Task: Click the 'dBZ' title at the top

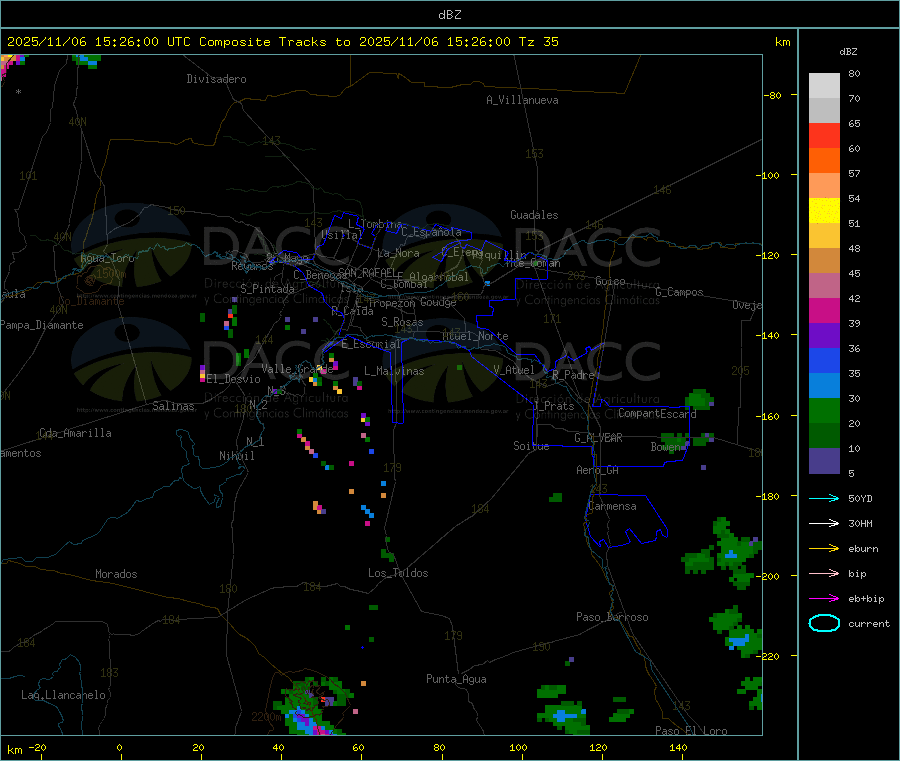Action: 449,15
